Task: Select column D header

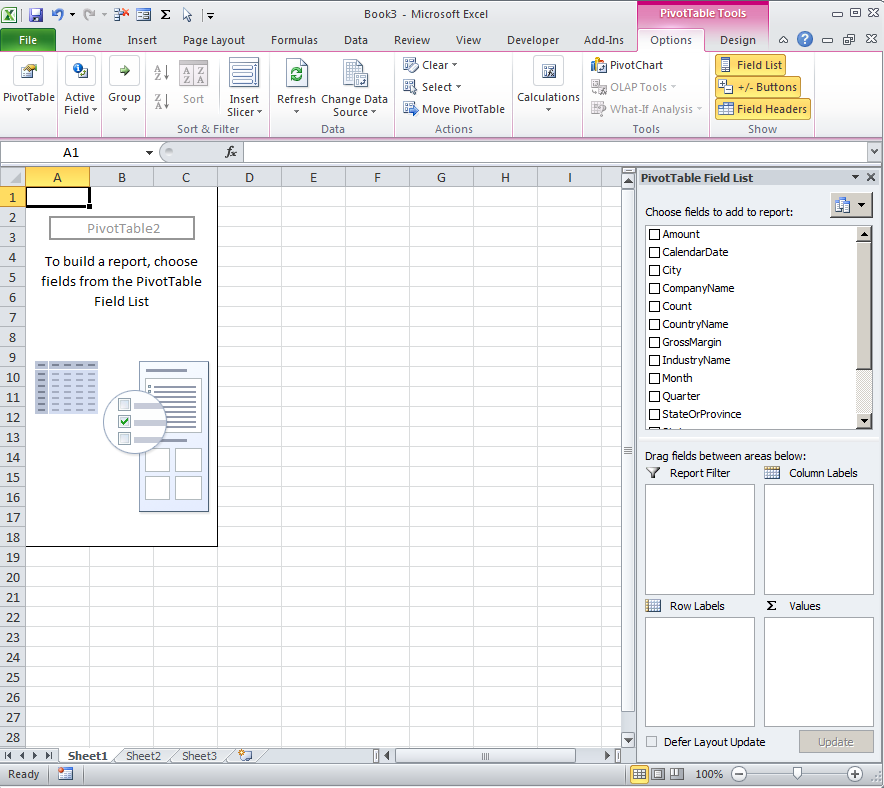Action: pyautogui.click(x=249, y=178)
